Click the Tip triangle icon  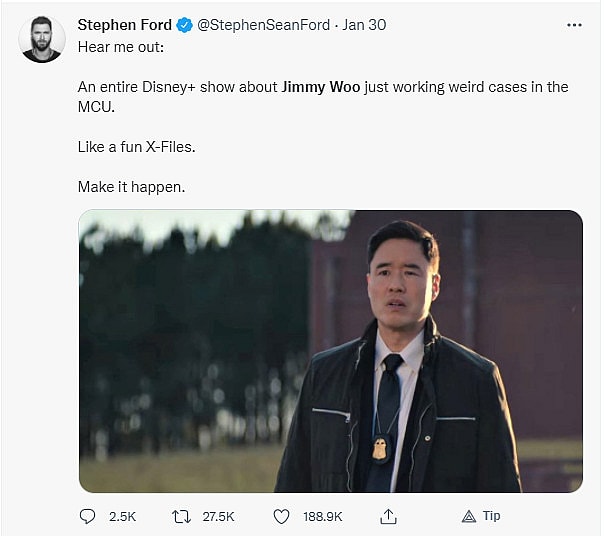[468, 516]
